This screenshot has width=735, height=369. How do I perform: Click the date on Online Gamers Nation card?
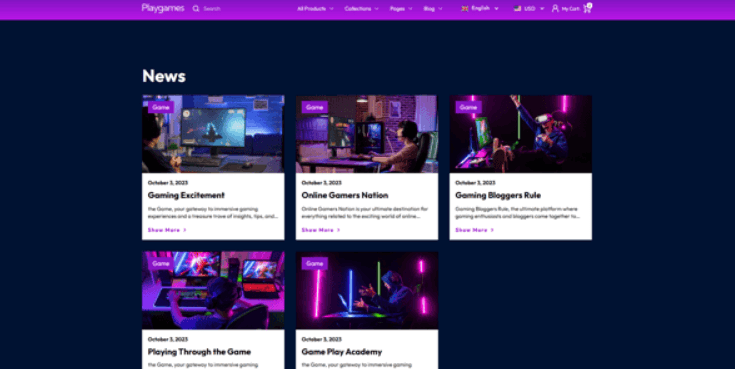click(322, 183)
